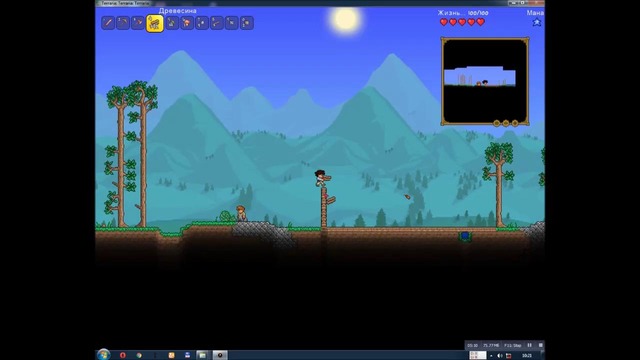Click the active Terraria taskbar button

tap(220, 355)
